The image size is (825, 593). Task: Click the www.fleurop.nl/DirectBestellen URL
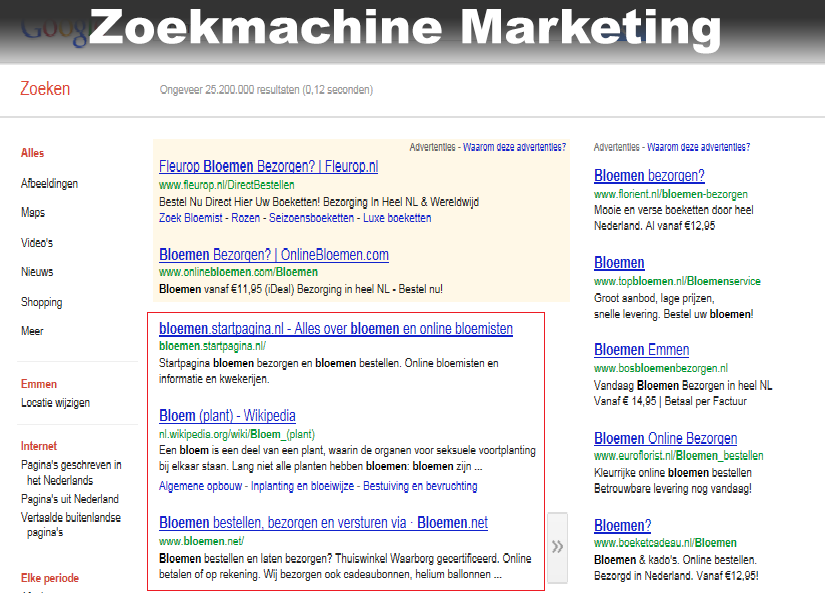point(227,185)
